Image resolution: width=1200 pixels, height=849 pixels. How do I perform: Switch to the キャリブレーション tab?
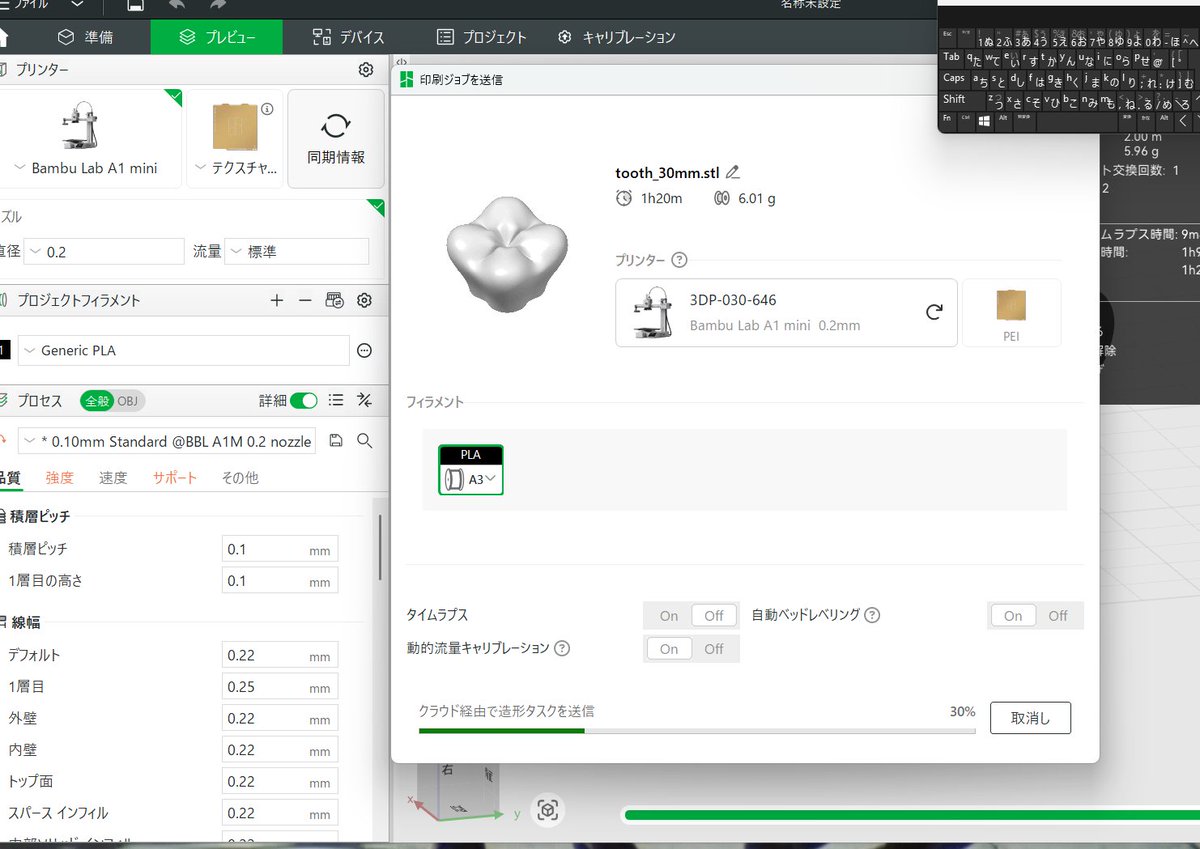[x=617, y=37]
